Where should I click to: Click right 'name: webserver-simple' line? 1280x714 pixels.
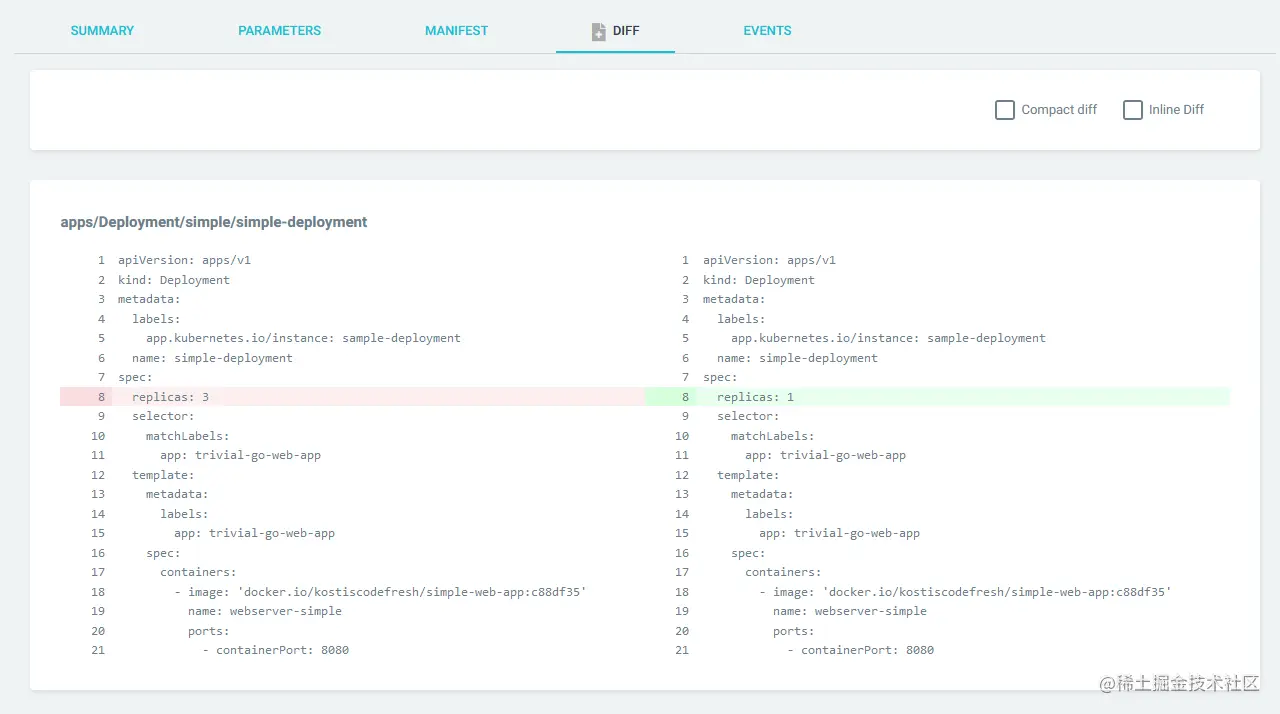point(850,611)
